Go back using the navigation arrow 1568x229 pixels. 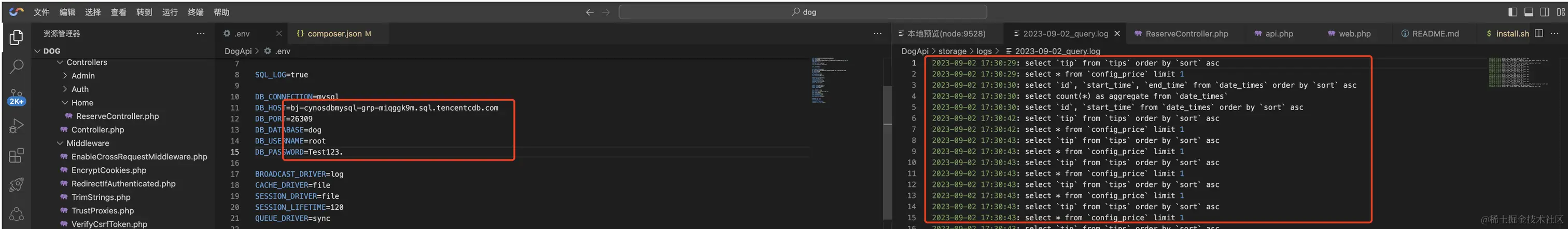[589, 12]
